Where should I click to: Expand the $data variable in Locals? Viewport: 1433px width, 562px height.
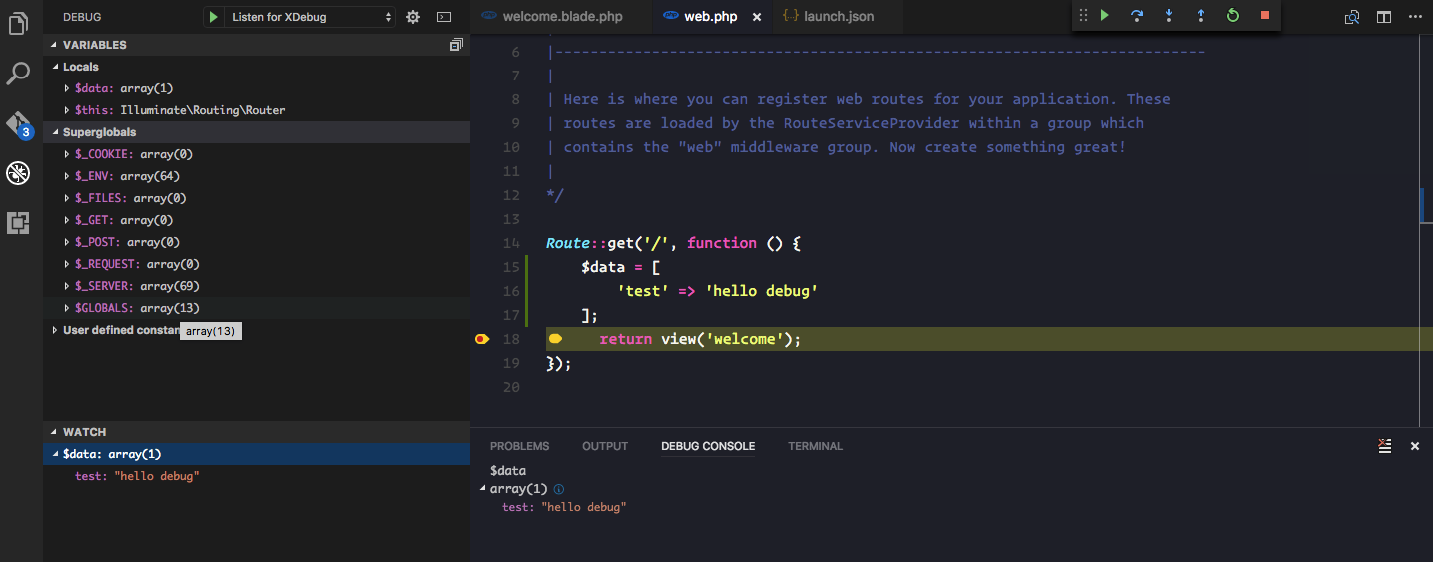pos(67,89)
